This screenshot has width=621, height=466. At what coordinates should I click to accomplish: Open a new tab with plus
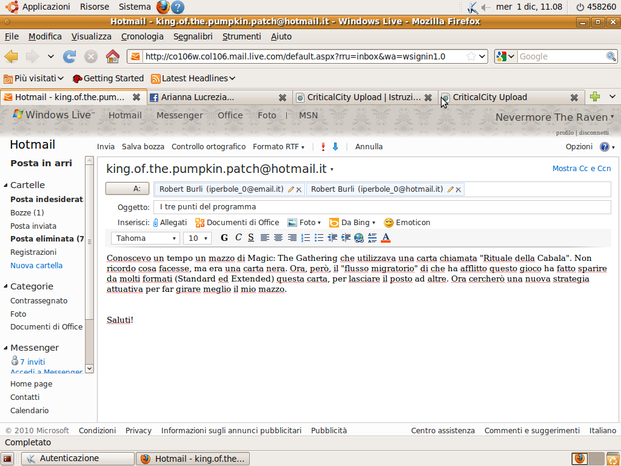coord(595,97)
